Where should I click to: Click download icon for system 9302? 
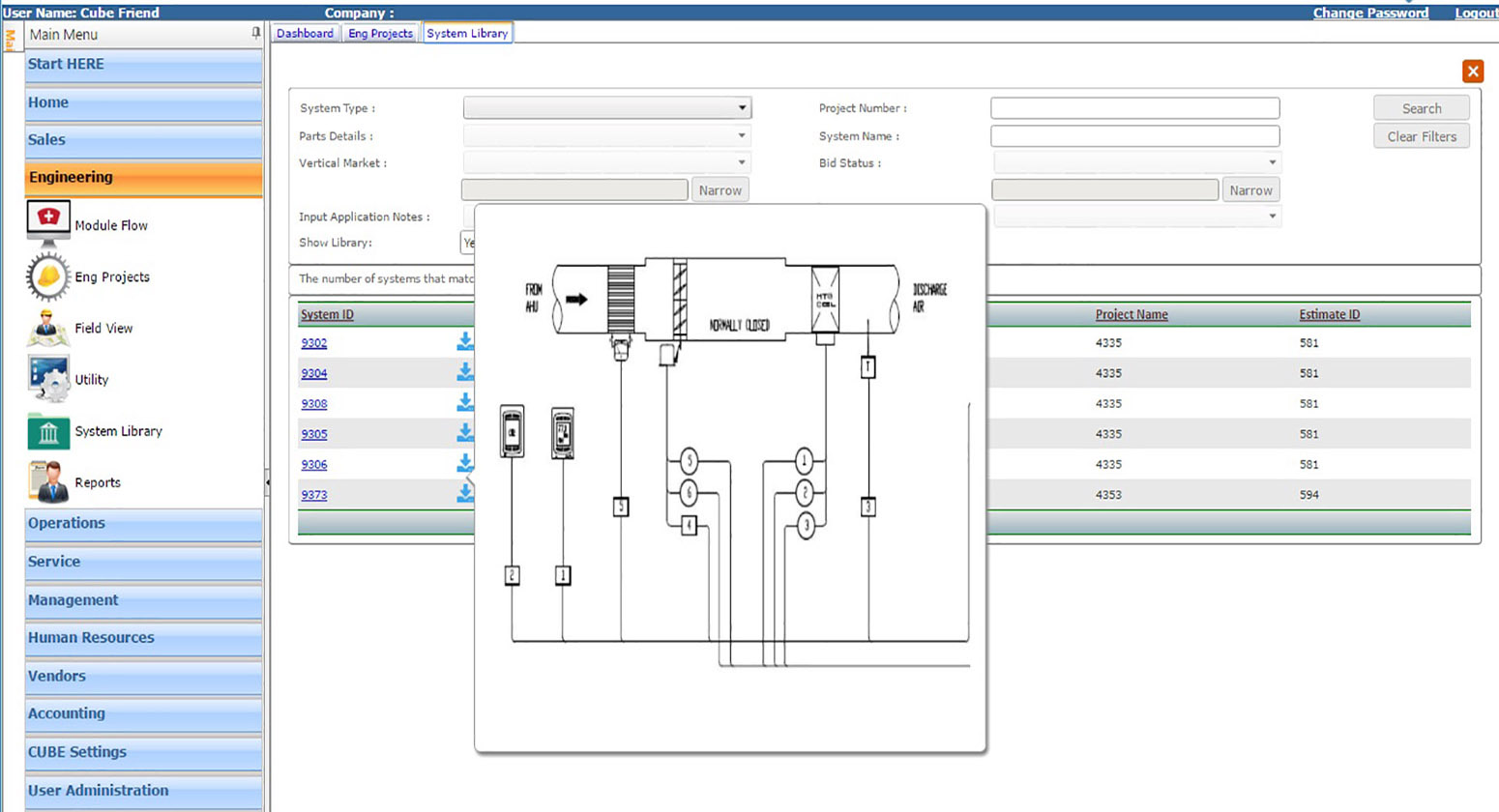465,341
